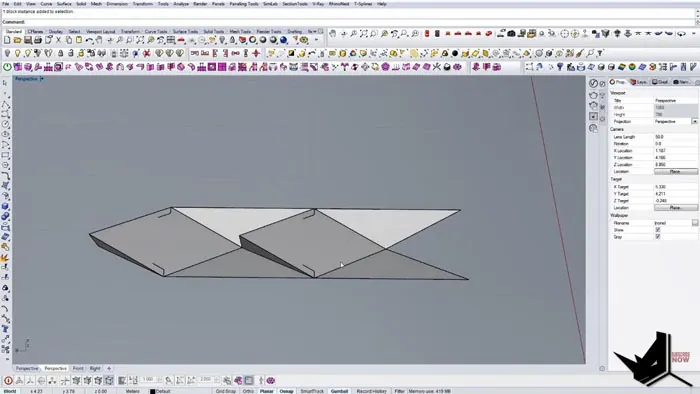Click the Open file folder icon

point(17,41)
